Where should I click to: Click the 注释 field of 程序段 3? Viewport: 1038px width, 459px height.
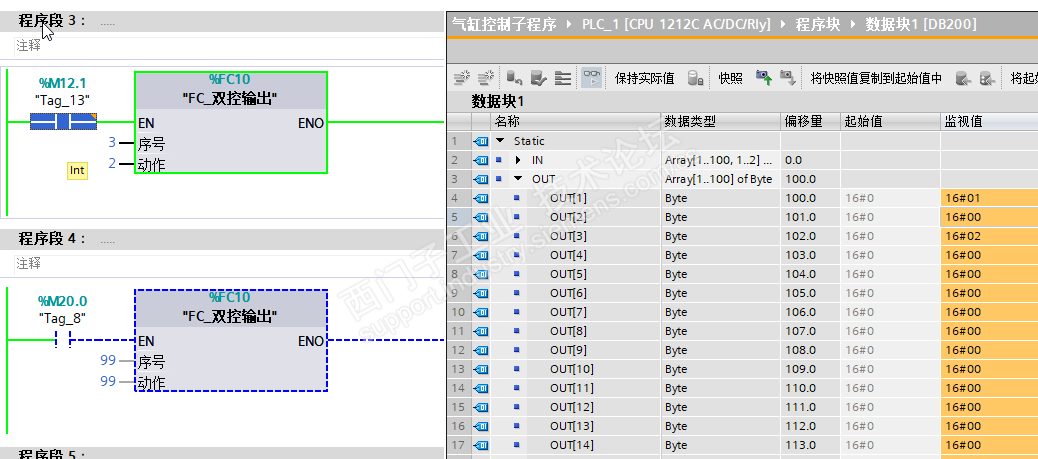click(229, 46)
